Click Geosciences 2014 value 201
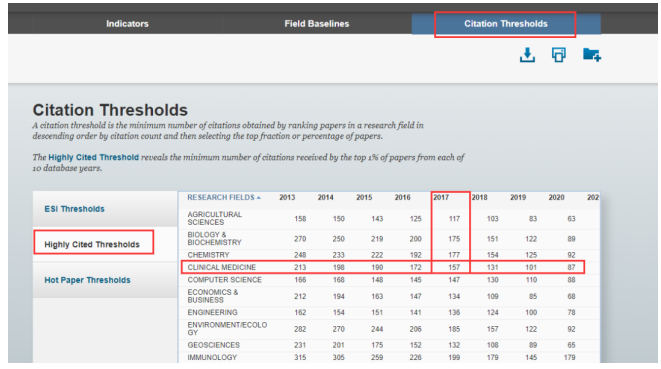Screen dimensions: 661x369 339,345
